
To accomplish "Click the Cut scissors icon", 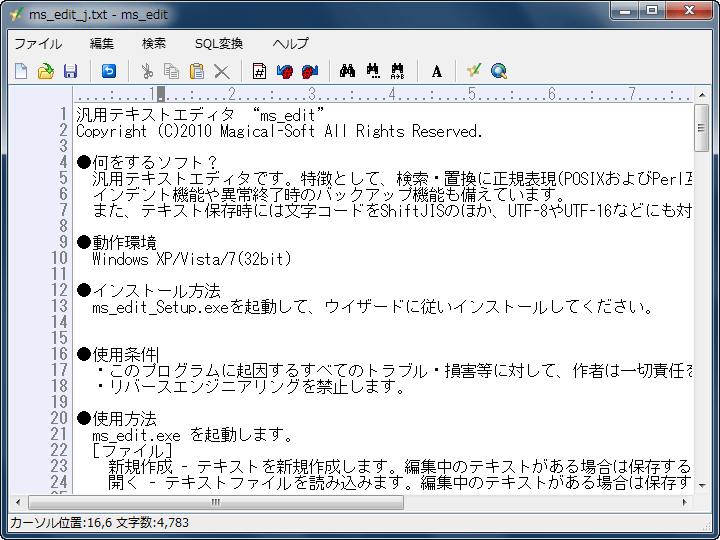I will (147, 71).
